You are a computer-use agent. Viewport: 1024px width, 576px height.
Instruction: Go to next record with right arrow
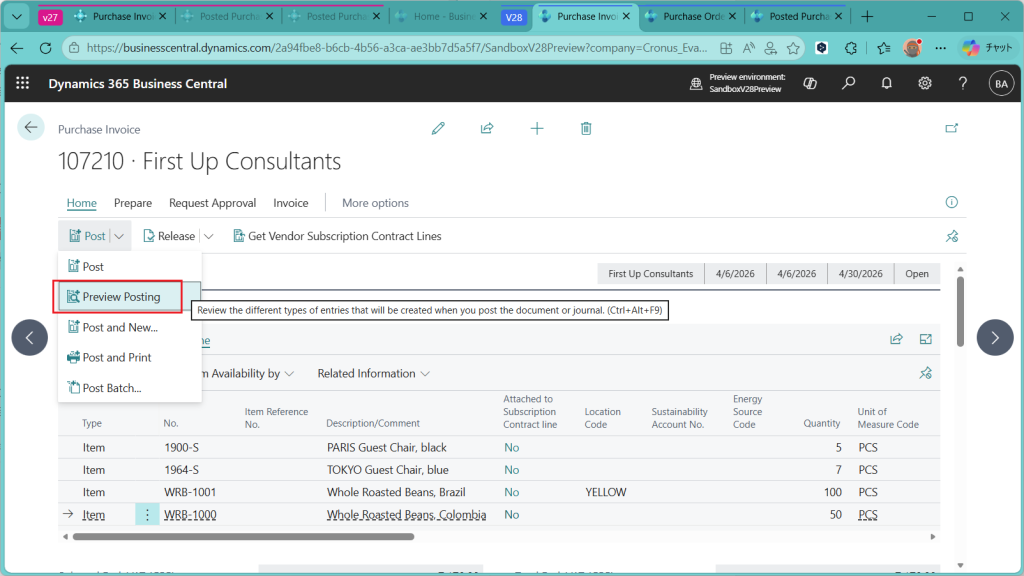point(994,338)
